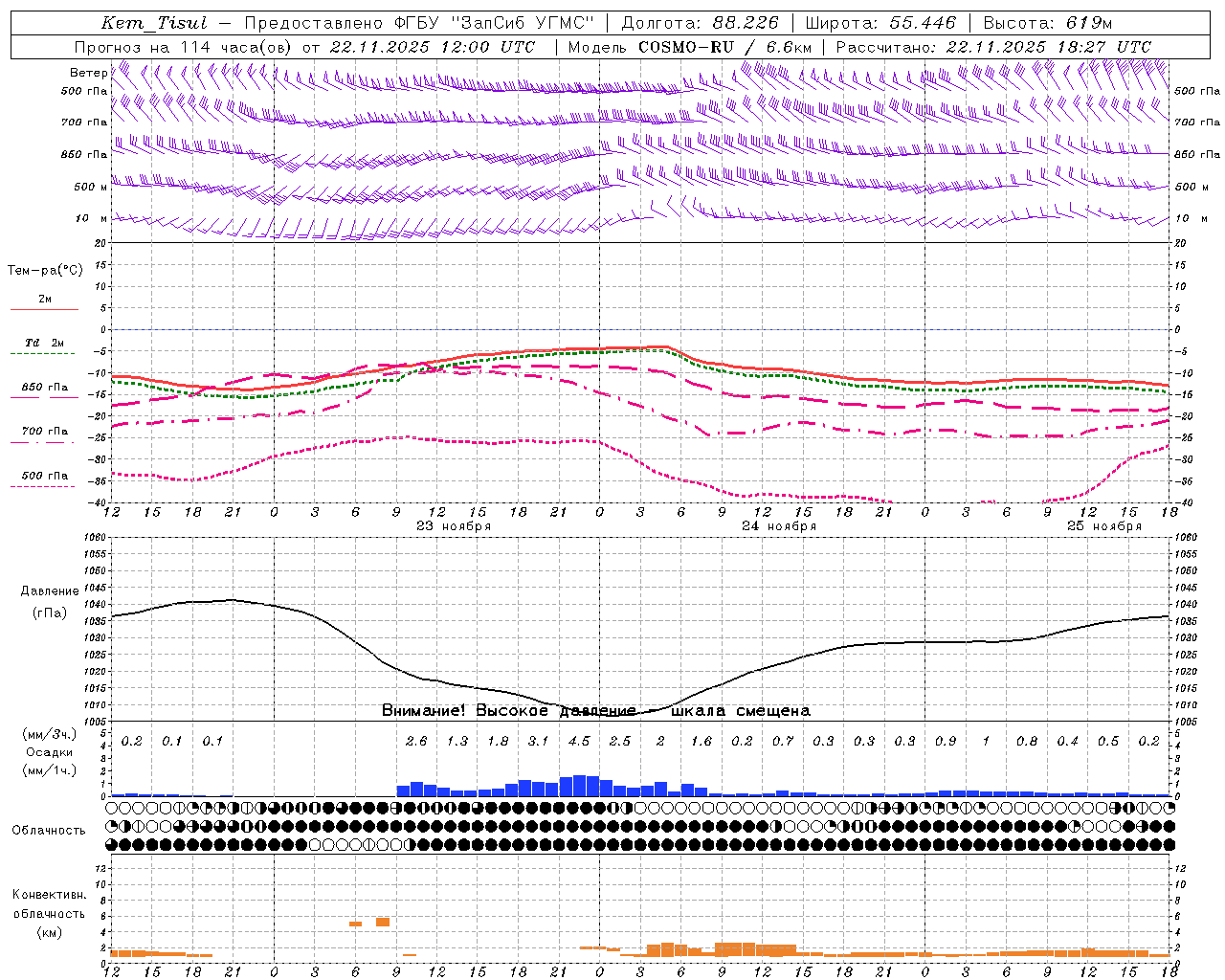Viewport: 1225px width, 980px height.
Task: Click the 2.5 precipitation value
Action: tap(620, 742)
